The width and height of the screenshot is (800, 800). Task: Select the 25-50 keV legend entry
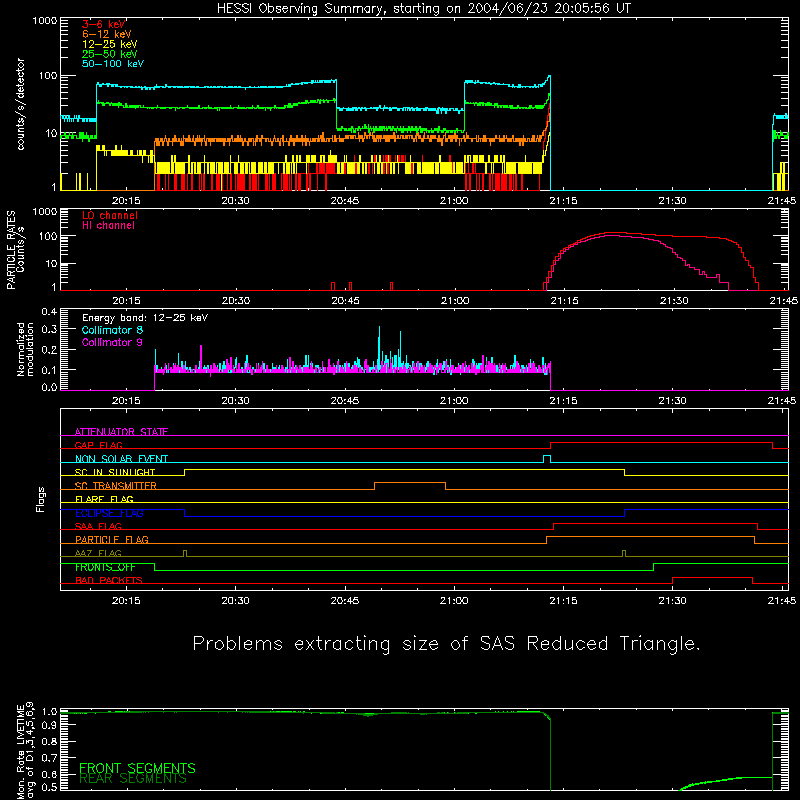109,54
